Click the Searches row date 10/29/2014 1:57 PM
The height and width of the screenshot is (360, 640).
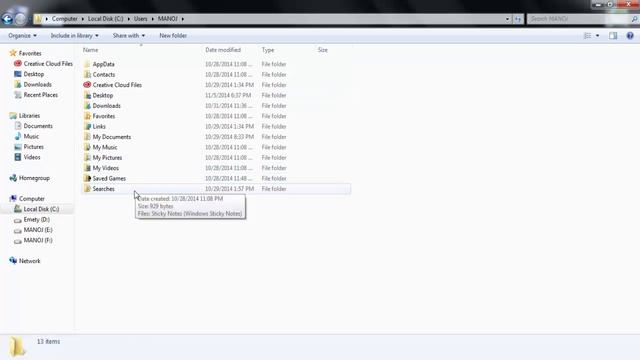(229, 189)
